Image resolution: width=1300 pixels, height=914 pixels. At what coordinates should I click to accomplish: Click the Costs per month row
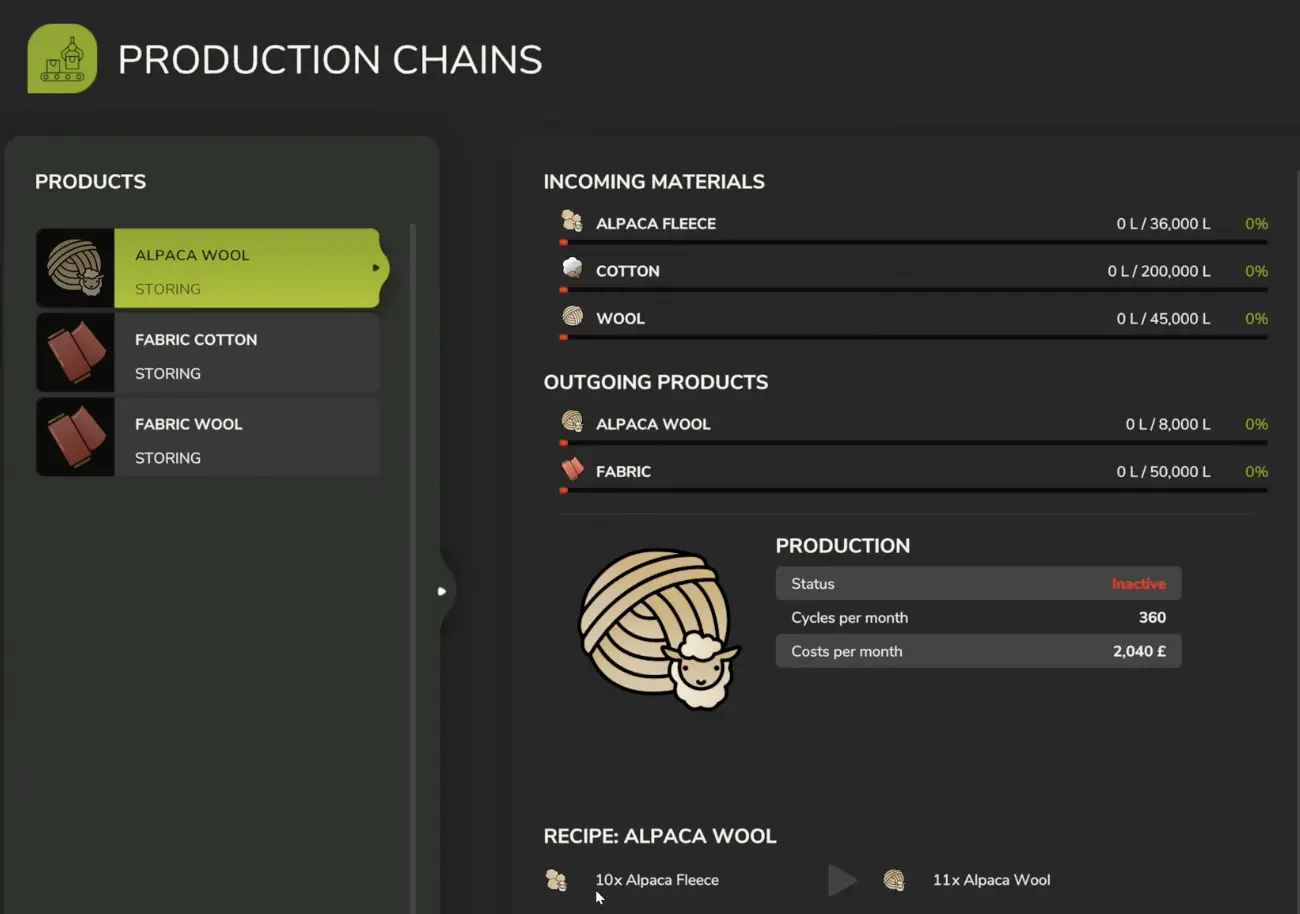[x=978, y=651]
